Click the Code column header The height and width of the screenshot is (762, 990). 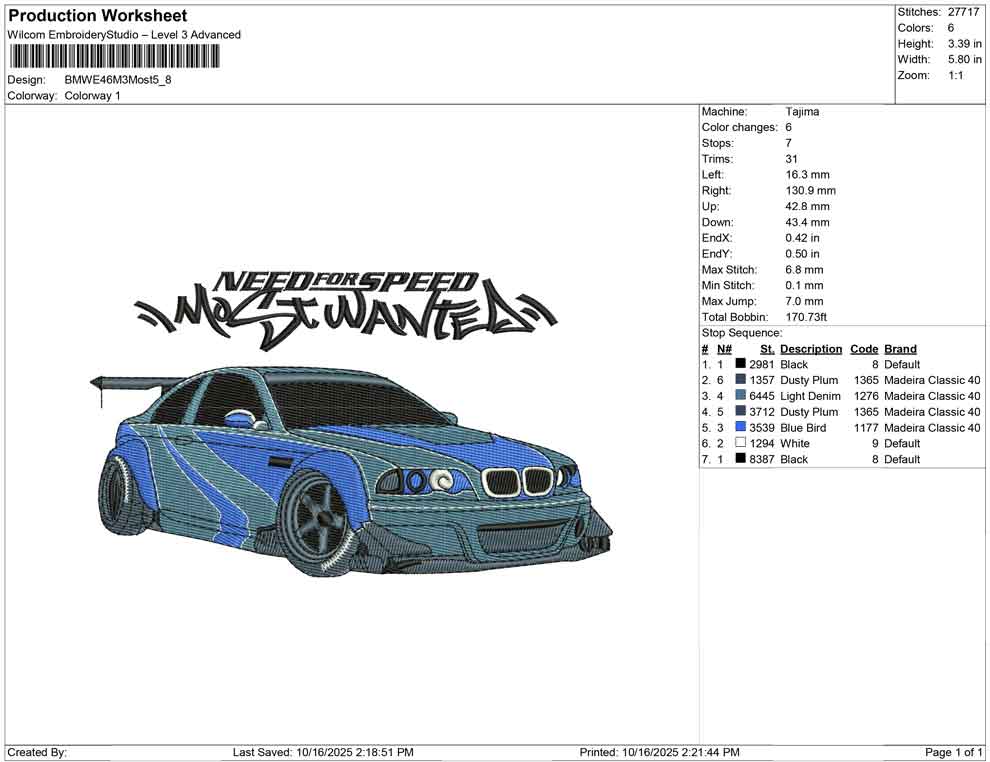point(864,349)
